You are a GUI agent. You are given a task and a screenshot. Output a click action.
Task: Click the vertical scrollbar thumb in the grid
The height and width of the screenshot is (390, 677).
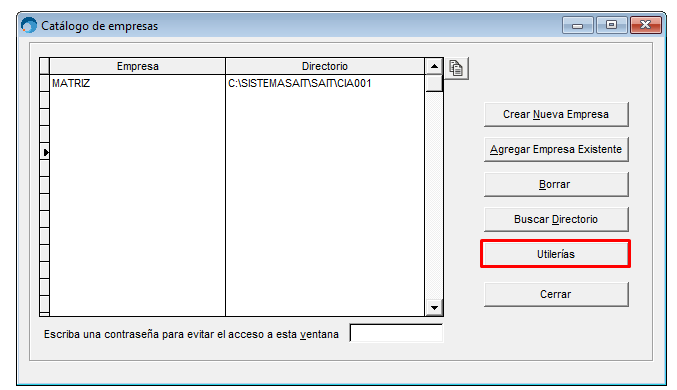[x=434, y=83]
